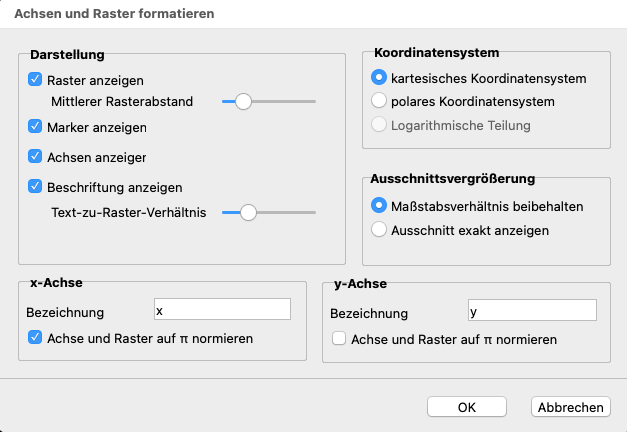Viewport: 627px width, 432px height.
Task: Click the Logarithmische Teilung radio button
Action: [379, 125]
